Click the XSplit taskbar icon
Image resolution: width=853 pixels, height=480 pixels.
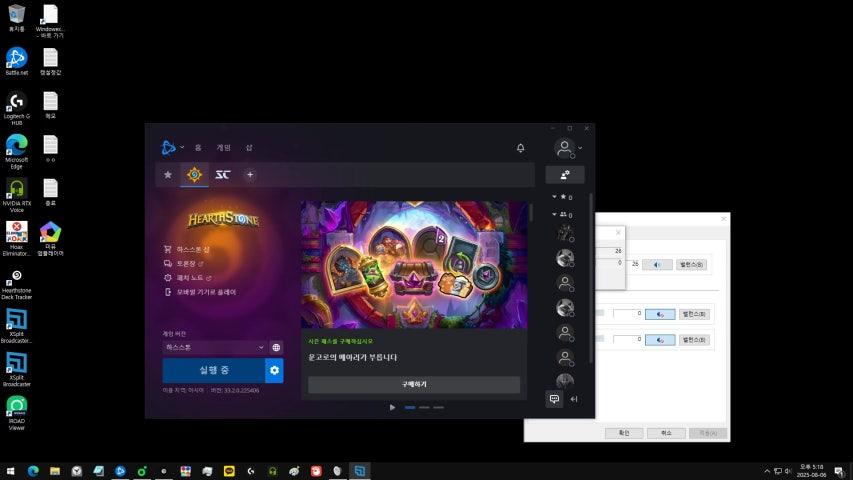[x=360, y=471]
